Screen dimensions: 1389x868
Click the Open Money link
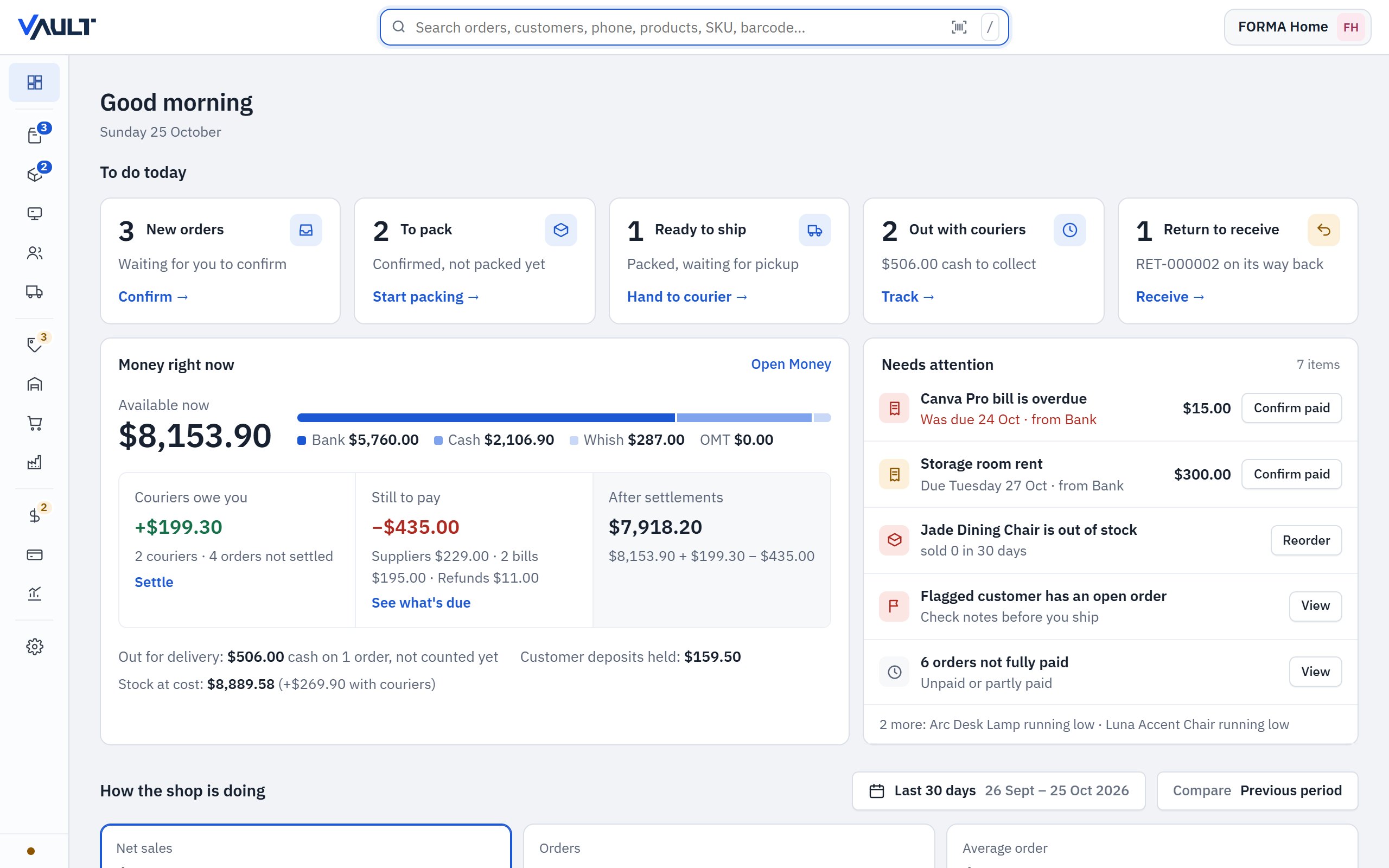click(791, 364)
